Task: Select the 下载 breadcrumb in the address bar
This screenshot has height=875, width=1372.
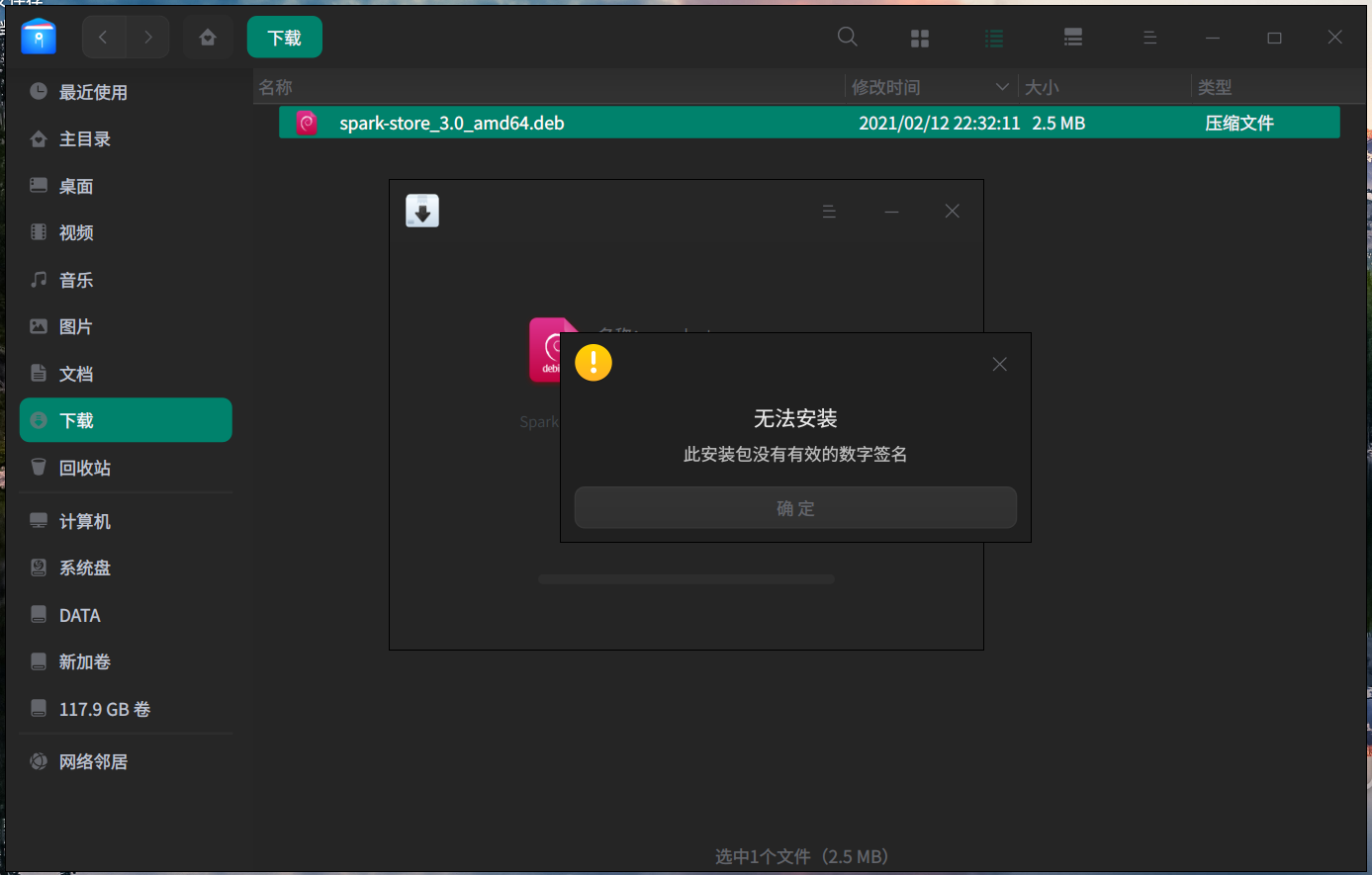Action: [285, 38]
